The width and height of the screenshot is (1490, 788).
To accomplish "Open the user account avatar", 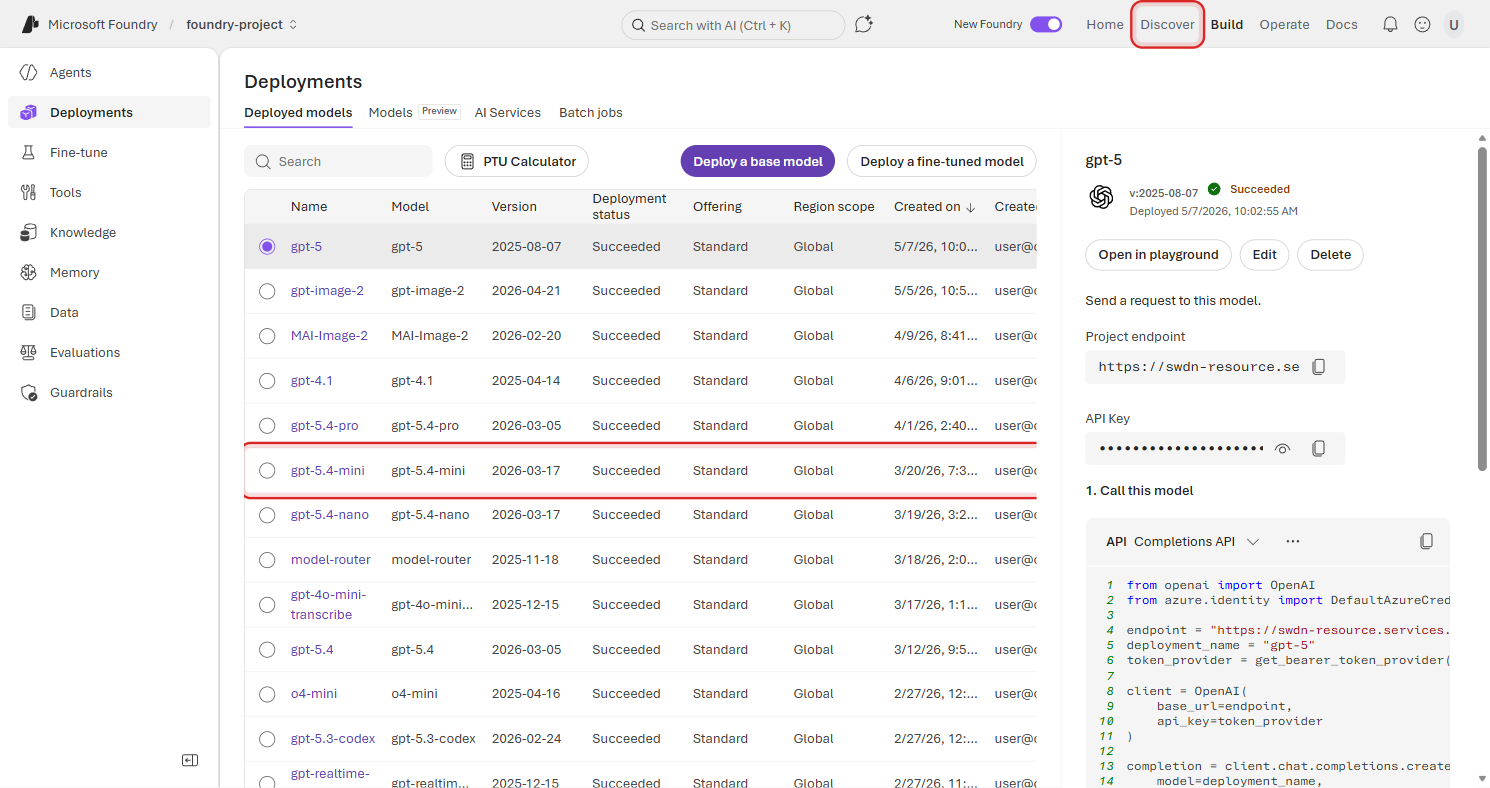I will tap(1453, 24).
